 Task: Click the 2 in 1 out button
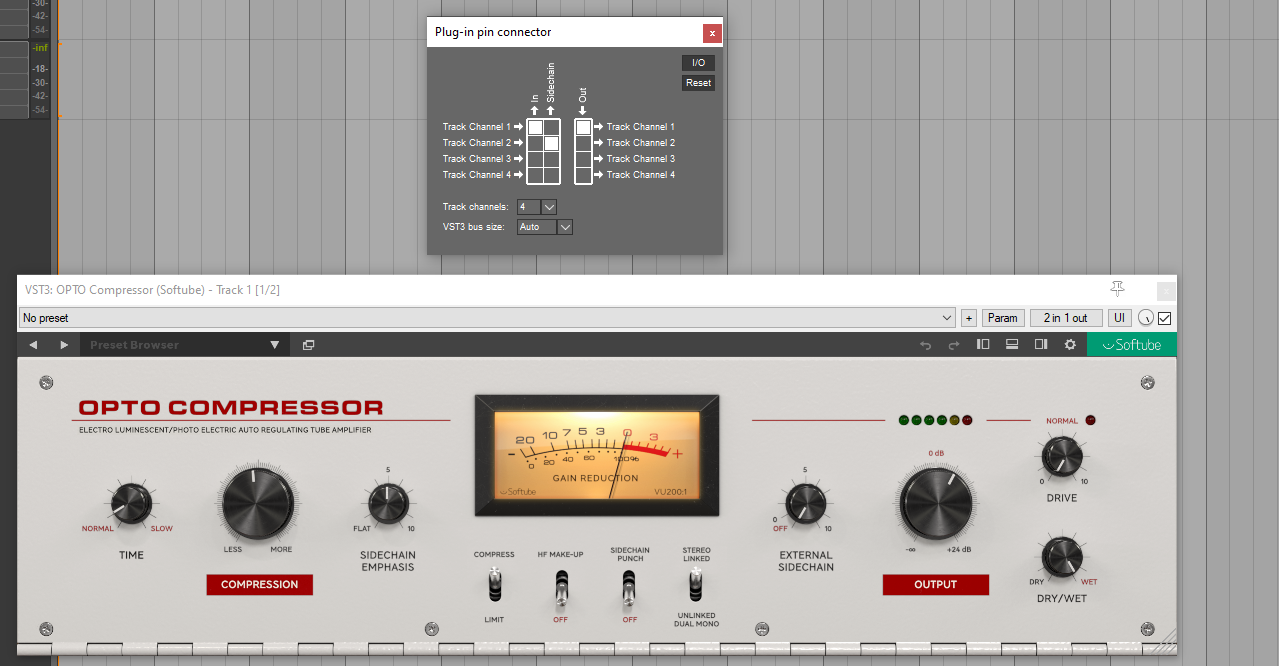1066,318
